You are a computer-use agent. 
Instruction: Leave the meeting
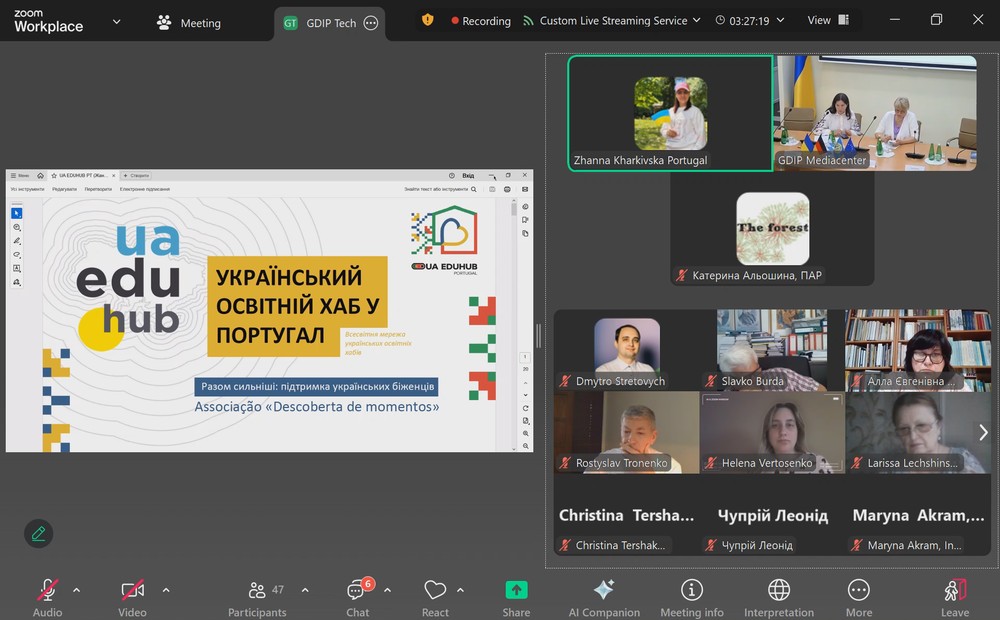click(x=955, y=598)
